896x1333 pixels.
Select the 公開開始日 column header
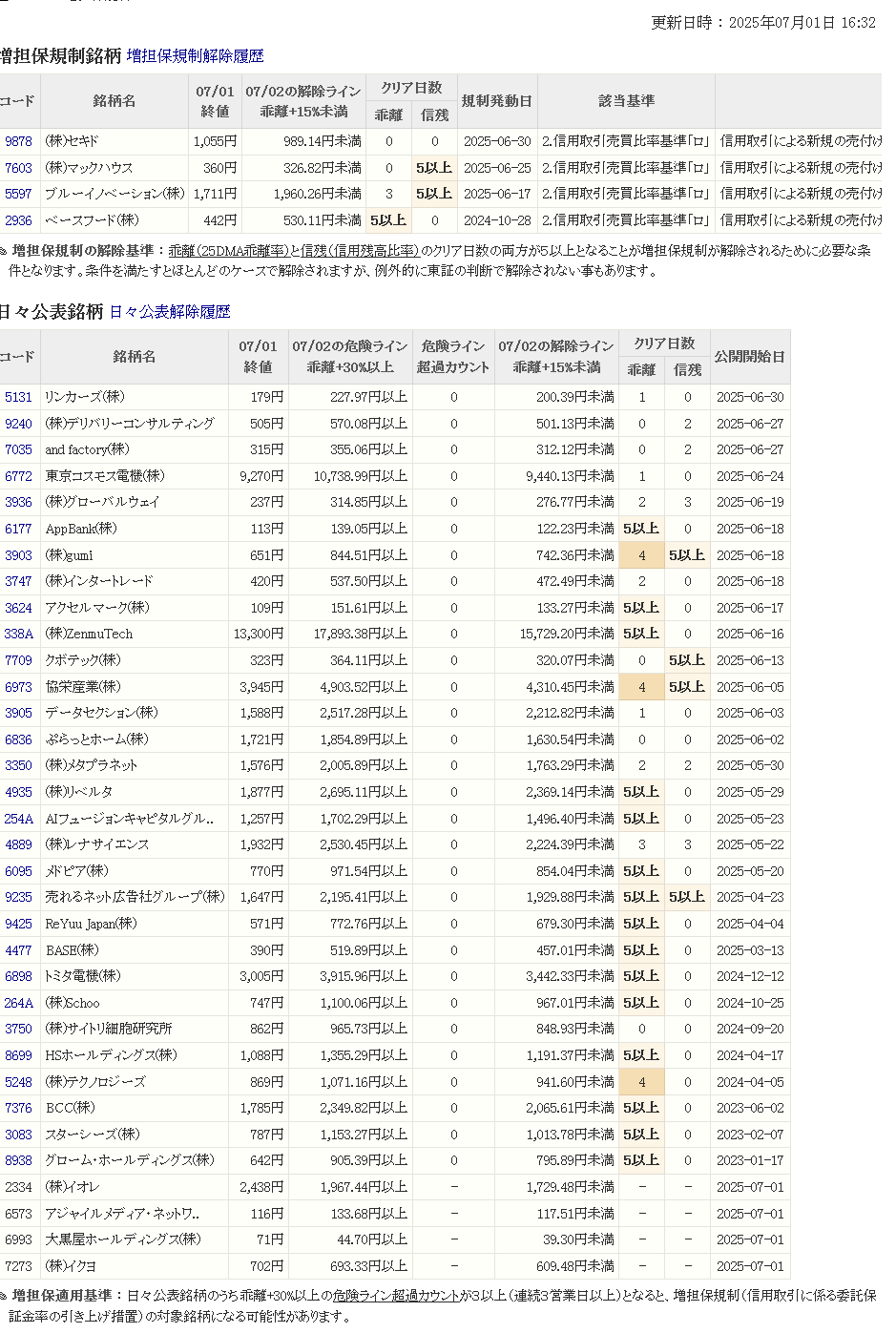point(750,357)
